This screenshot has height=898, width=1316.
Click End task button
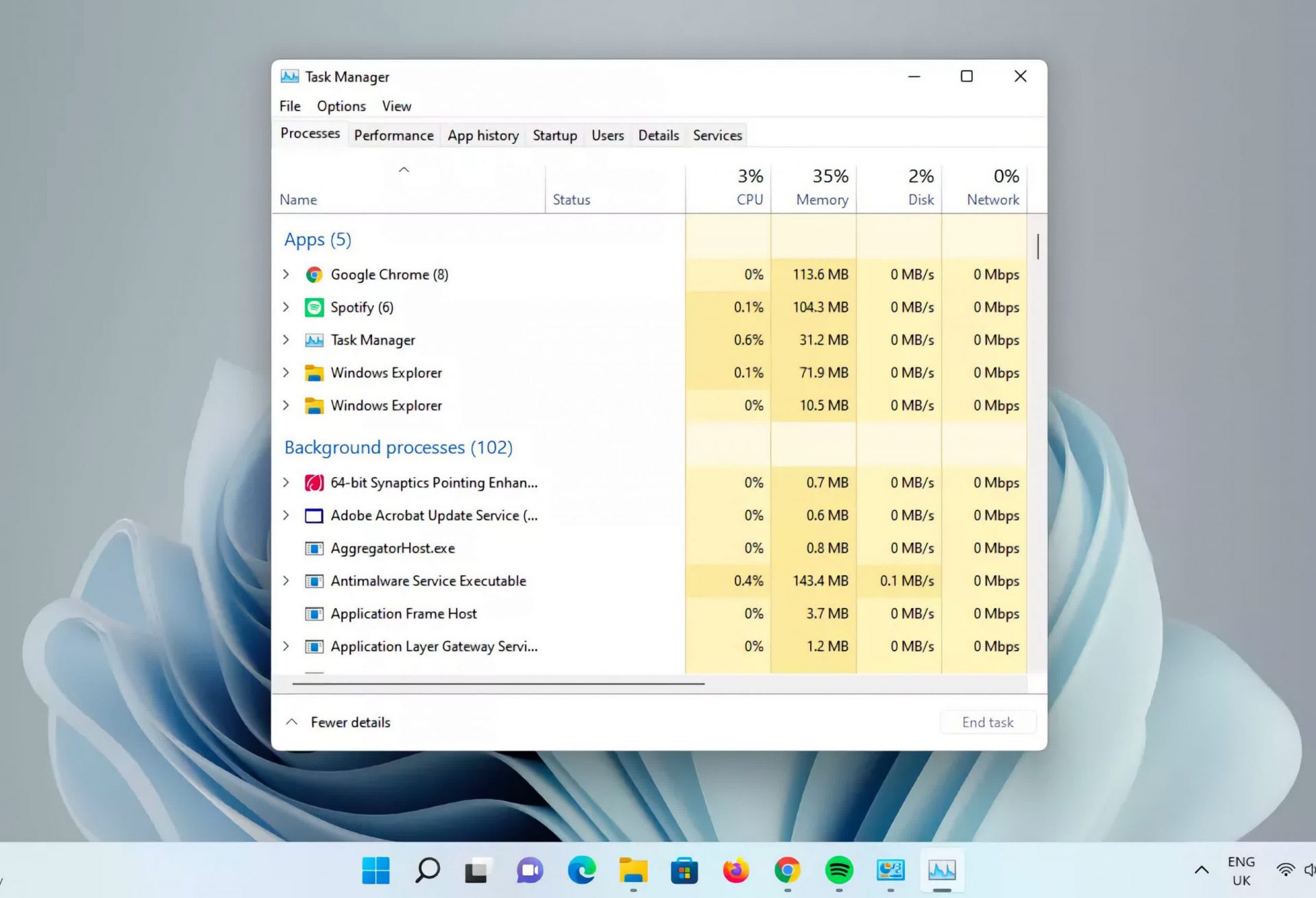(x=987, y=722)
